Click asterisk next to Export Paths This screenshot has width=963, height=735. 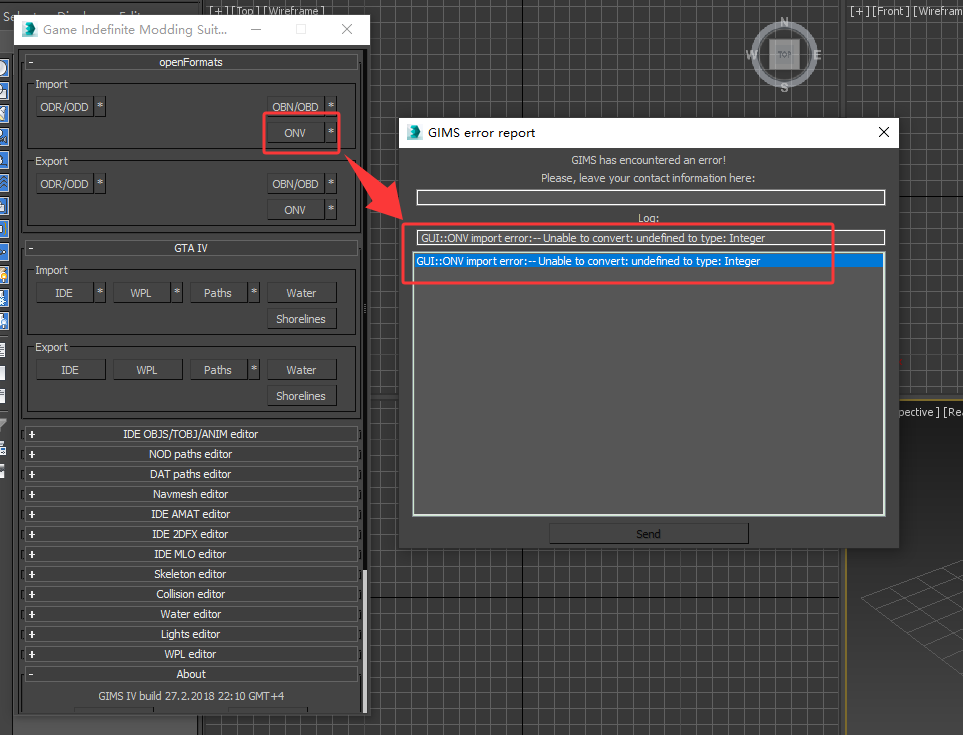254,370
